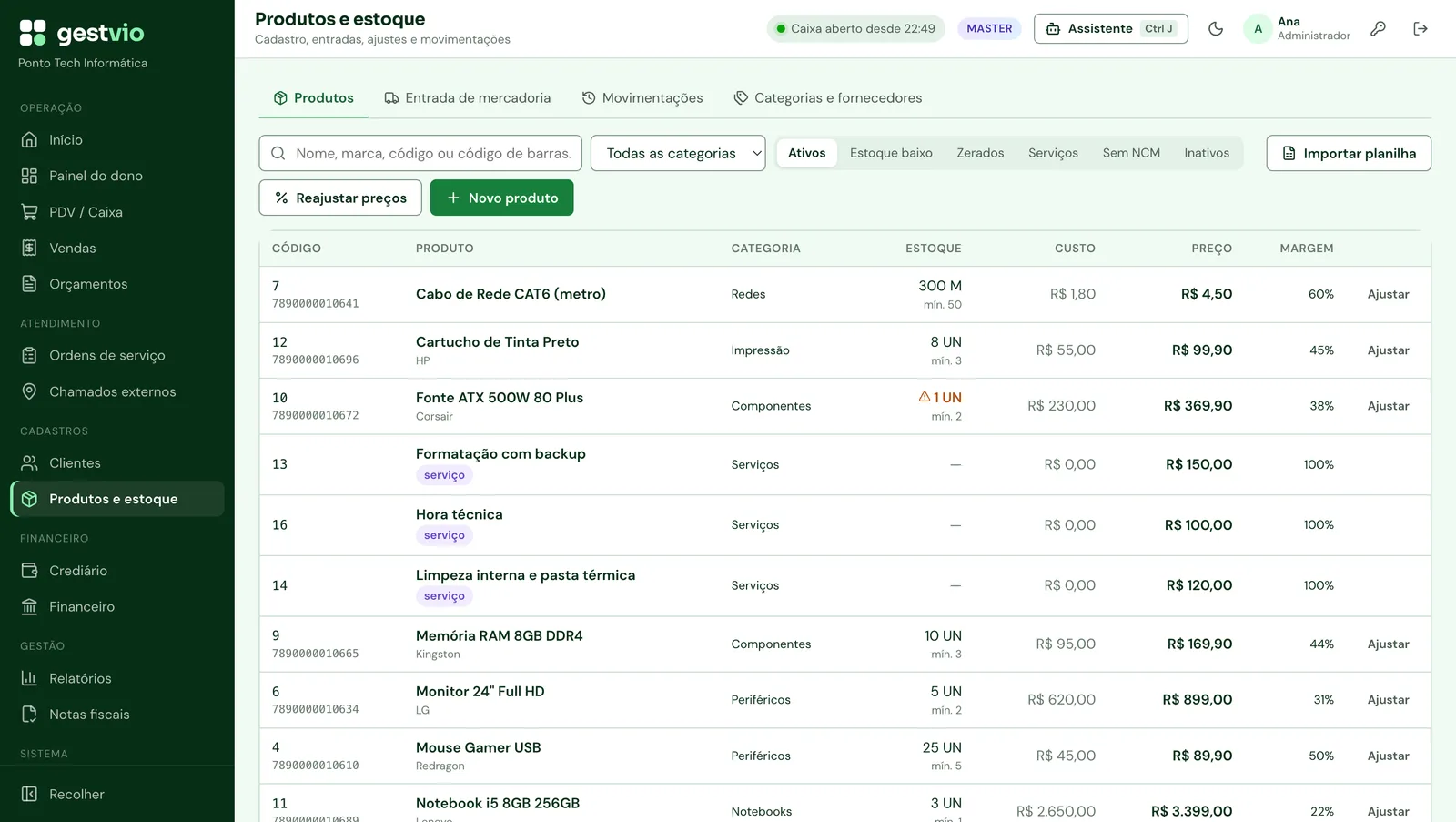Image resolution: width=1456 pixels, height=822 pixels.
Task: Open the Todas as categorias dropdown
Action: 678,153
